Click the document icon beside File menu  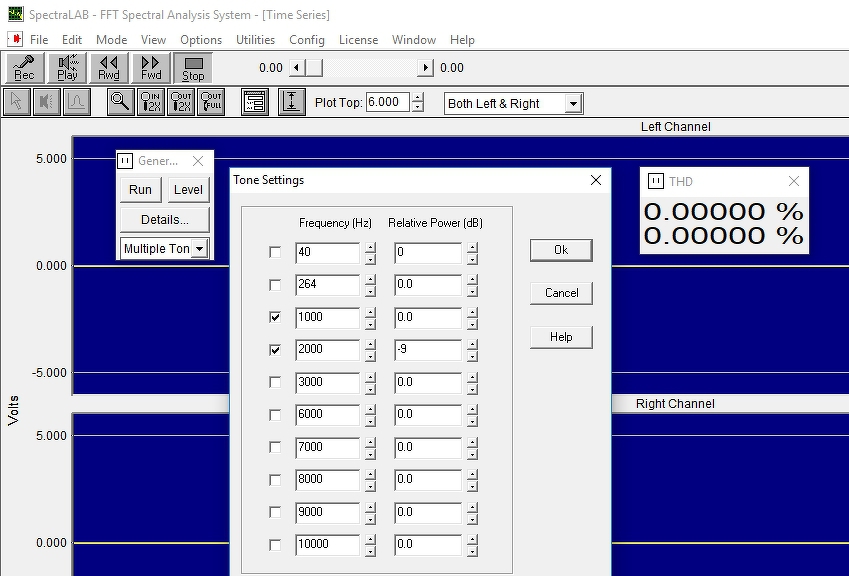(16, 39)
